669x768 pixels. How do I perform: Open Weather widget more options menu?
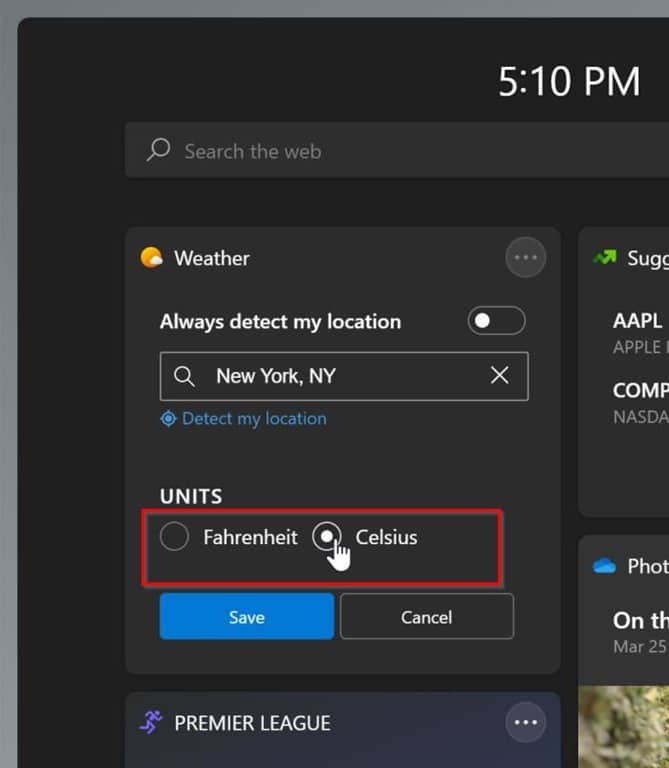(526, 258)
